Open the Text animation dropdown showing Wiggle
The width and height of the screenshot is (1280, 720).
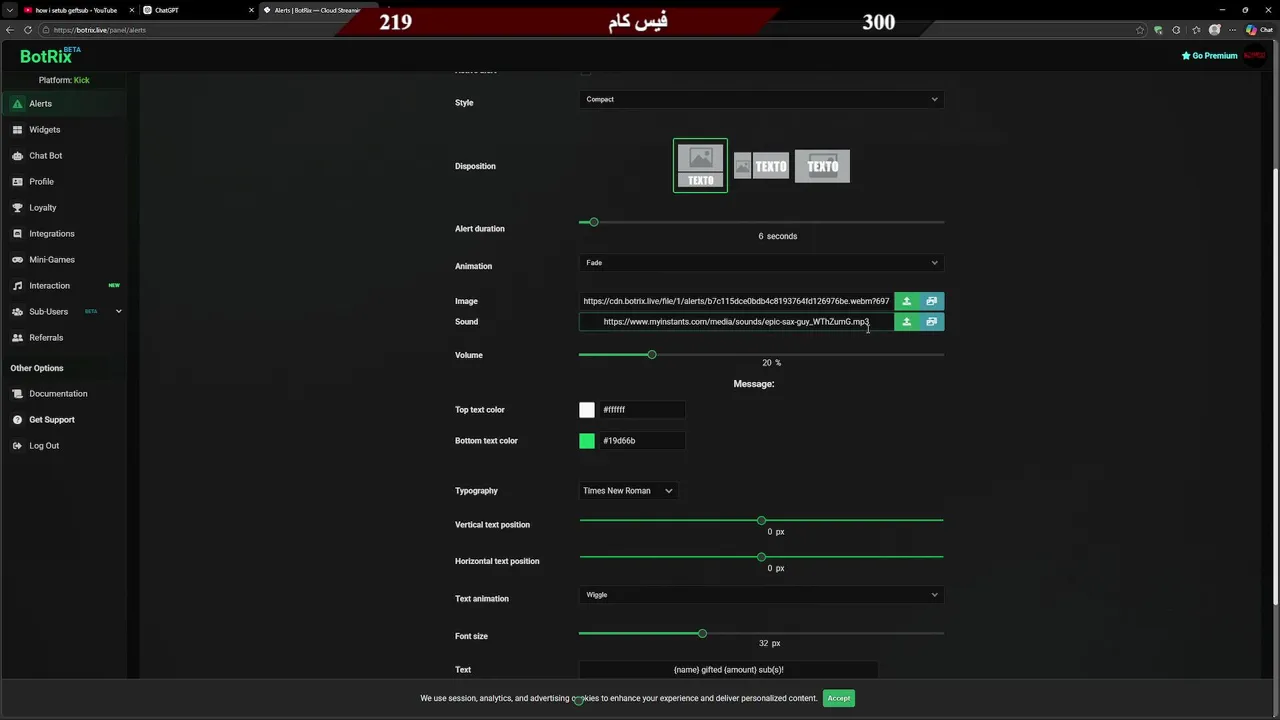761,595
